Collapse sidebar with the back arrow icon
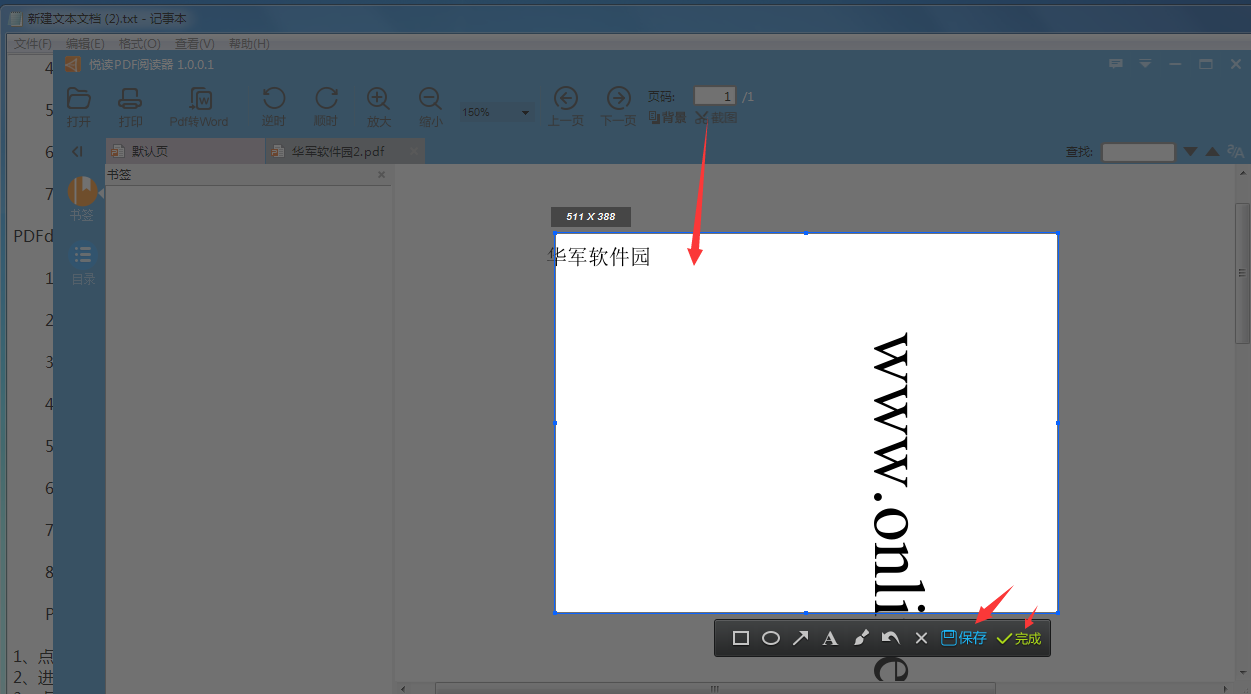Image resolution: width=1251 pixels, height=694 pixels. pyautogui.click(x=77, y=151)
